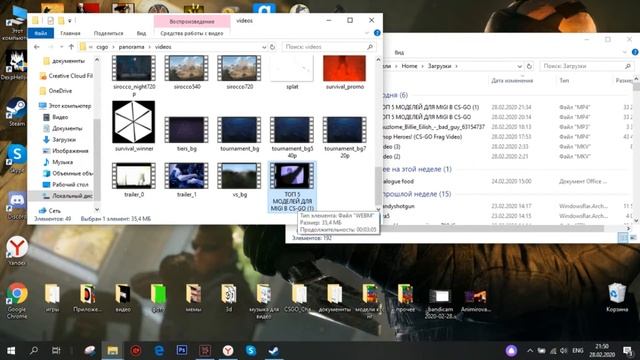Open Photoshop from the taskbar
Image resolution: width=640 pixels, height=360 pixels.
pyautogui.click(x=182, y=351)
